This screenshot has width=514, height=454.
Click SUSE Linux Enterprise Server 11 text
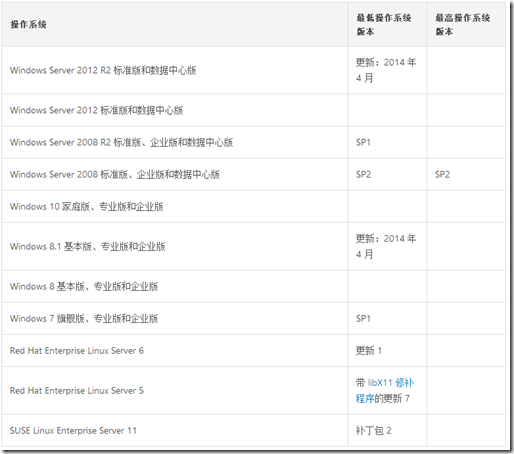[73, 430]
